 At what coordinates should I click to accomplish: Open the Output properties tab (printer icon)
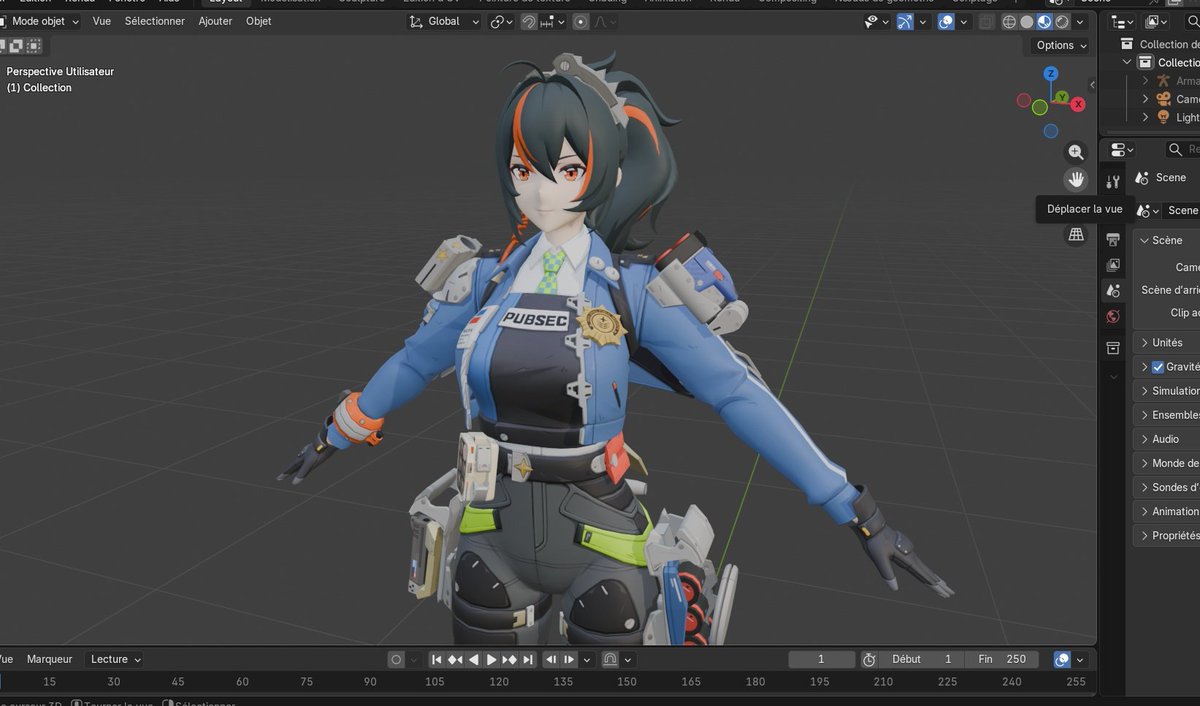point(1113,240)
